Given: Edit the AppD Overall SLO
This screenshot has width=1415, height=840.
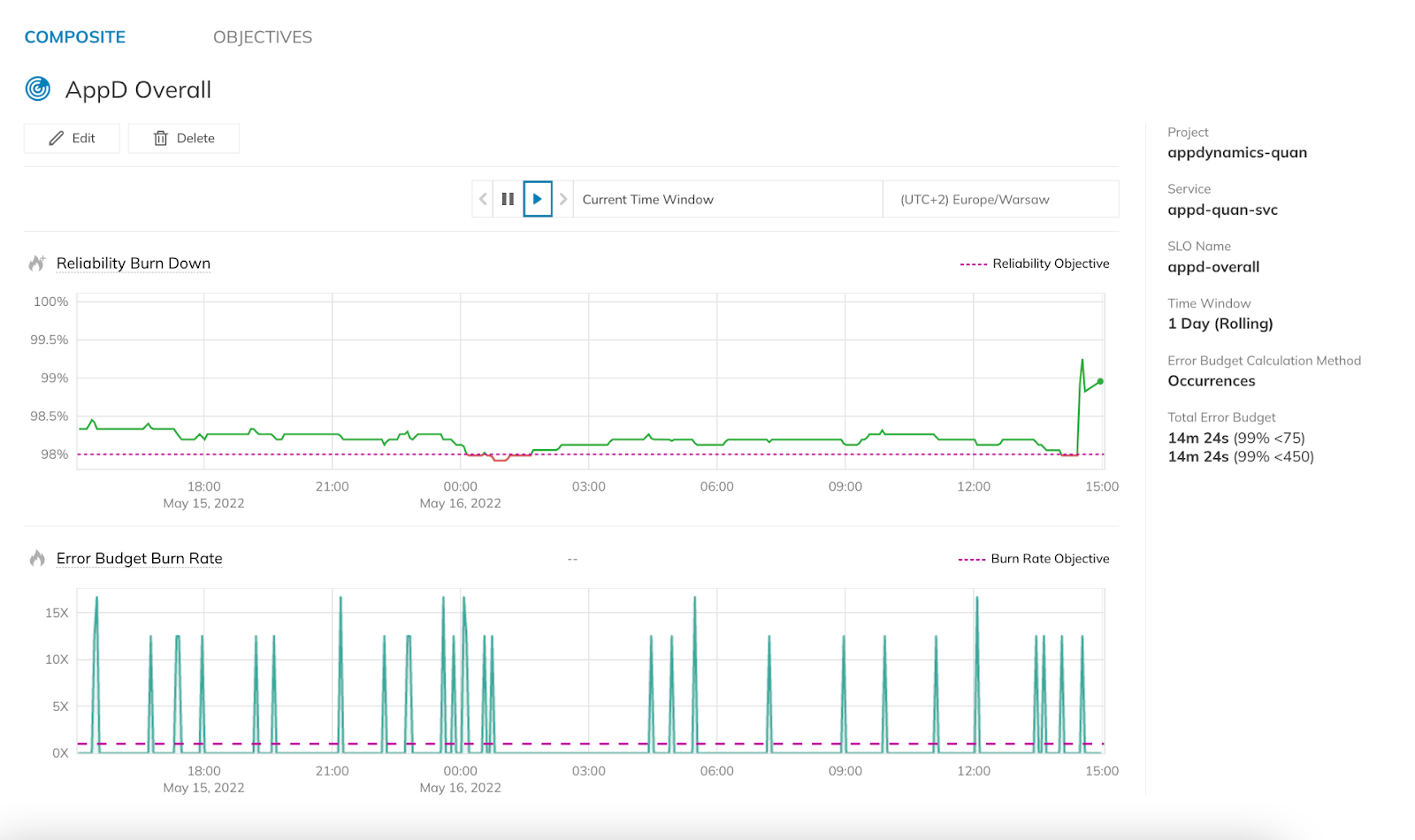Looking at the screenshot, I should tap(72, 138).
